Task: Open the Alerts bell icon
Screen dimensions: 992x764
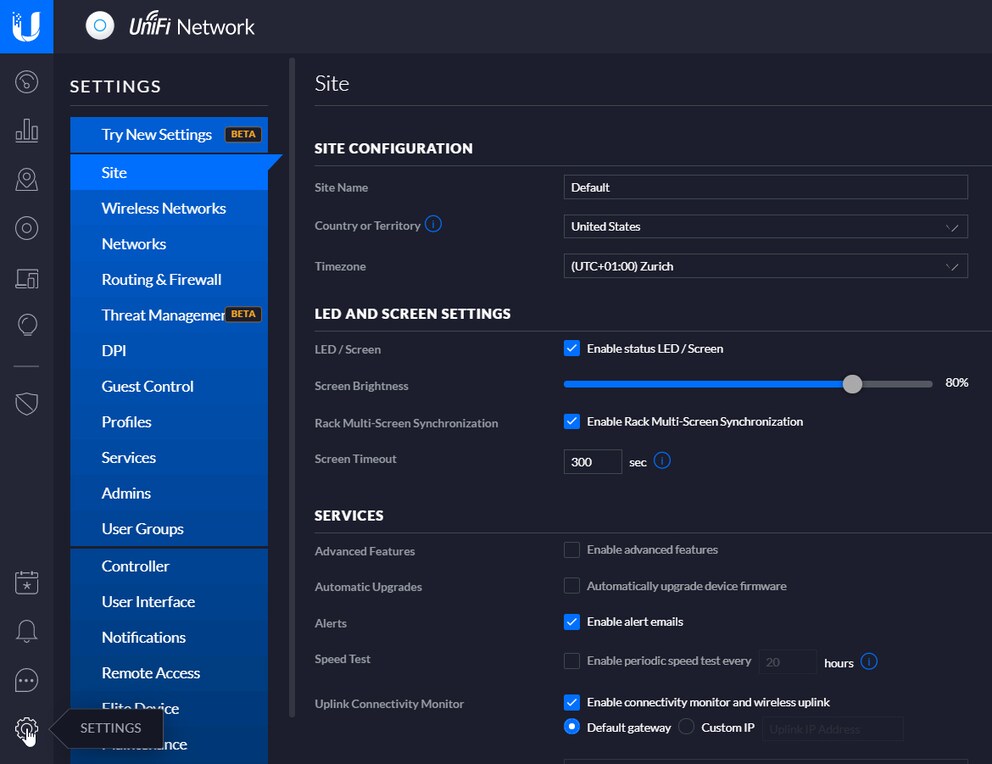Action: [x=27, y=631]
